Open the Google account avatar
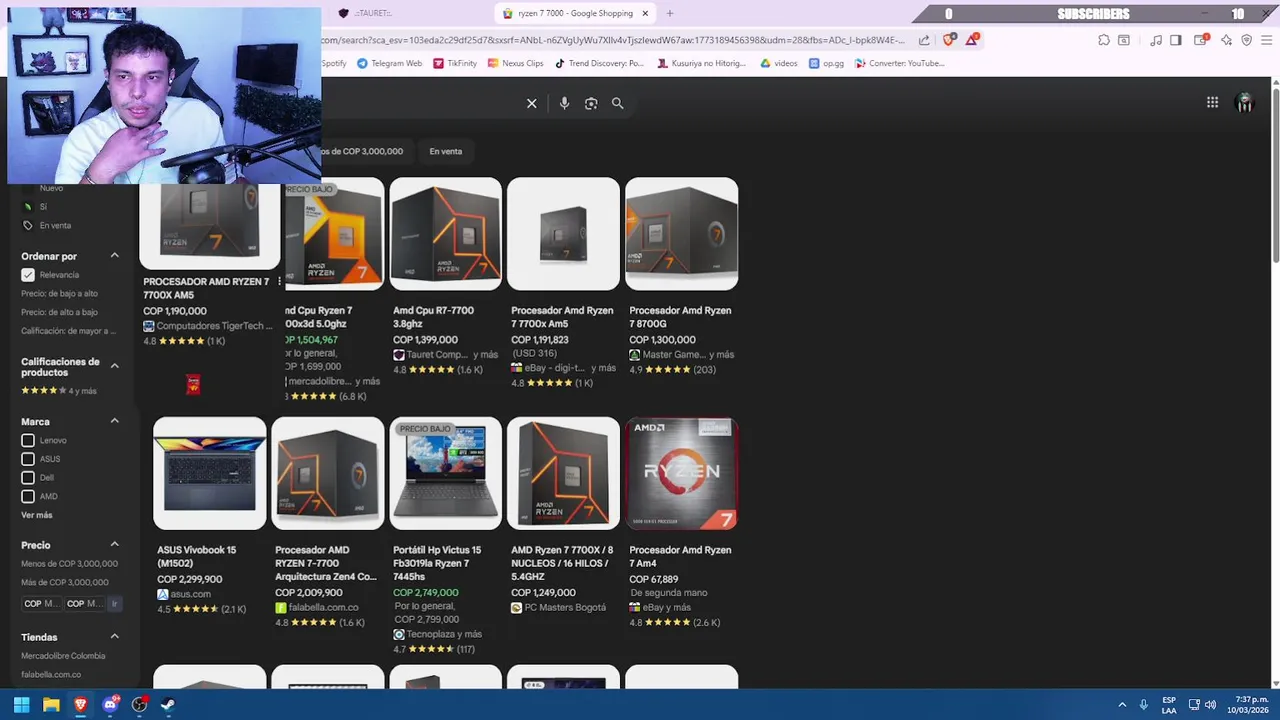The width and height of the screenshot is (1280, 720). pyautogui.click(x=1245, y=102)
